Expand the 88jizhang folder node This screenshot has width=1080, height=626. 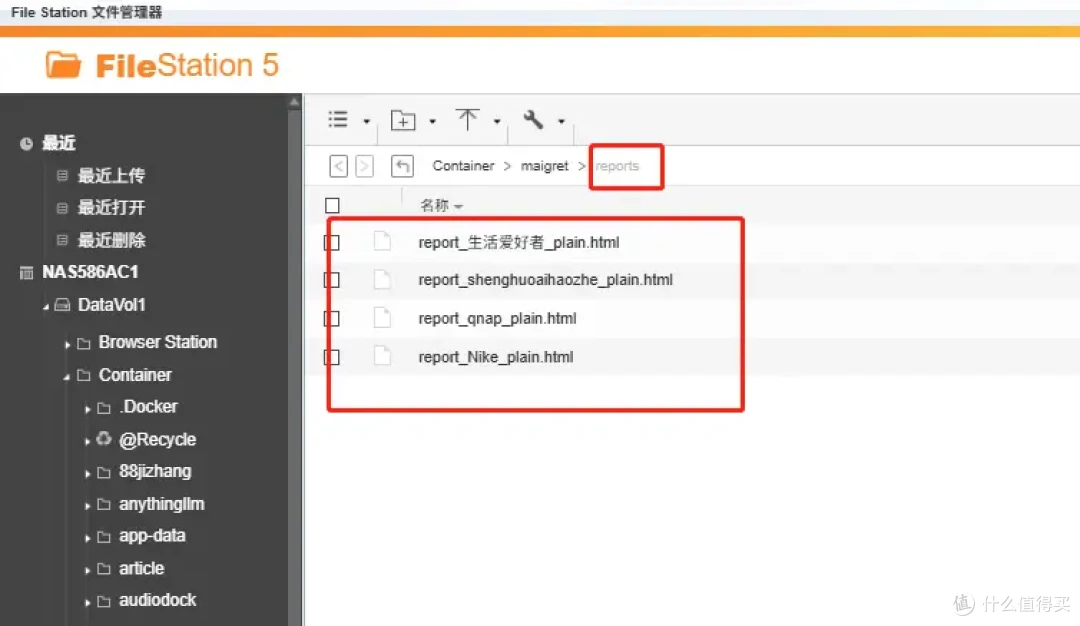tap(87, 474)
